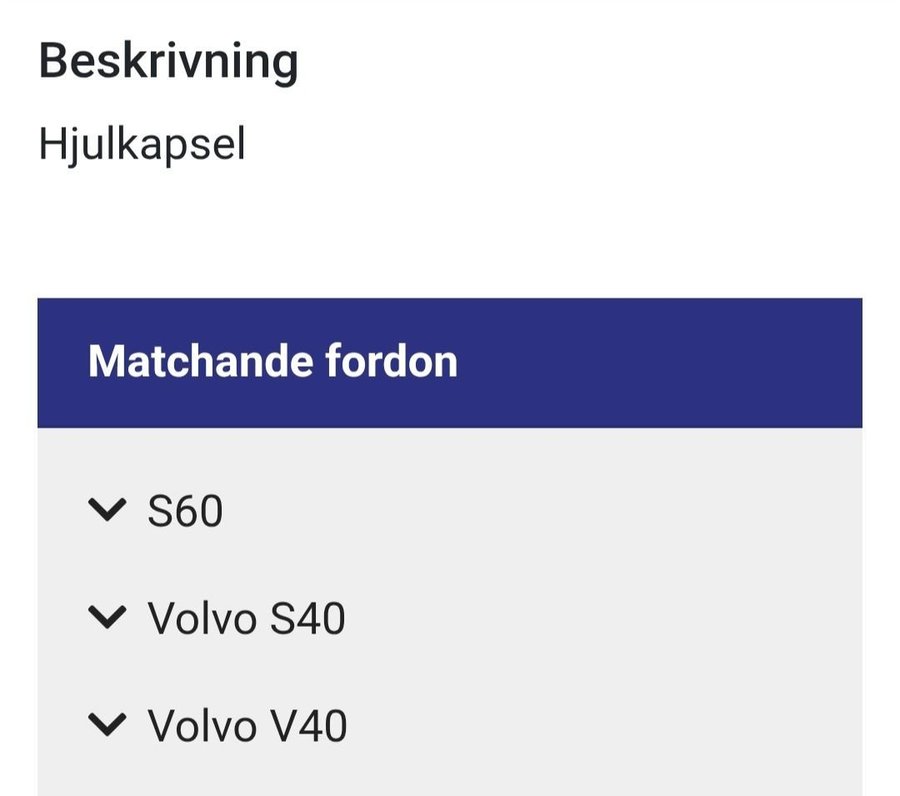900x796 pixels.
Task: Select the Volvo S40 model label
Action: (246, 618)
